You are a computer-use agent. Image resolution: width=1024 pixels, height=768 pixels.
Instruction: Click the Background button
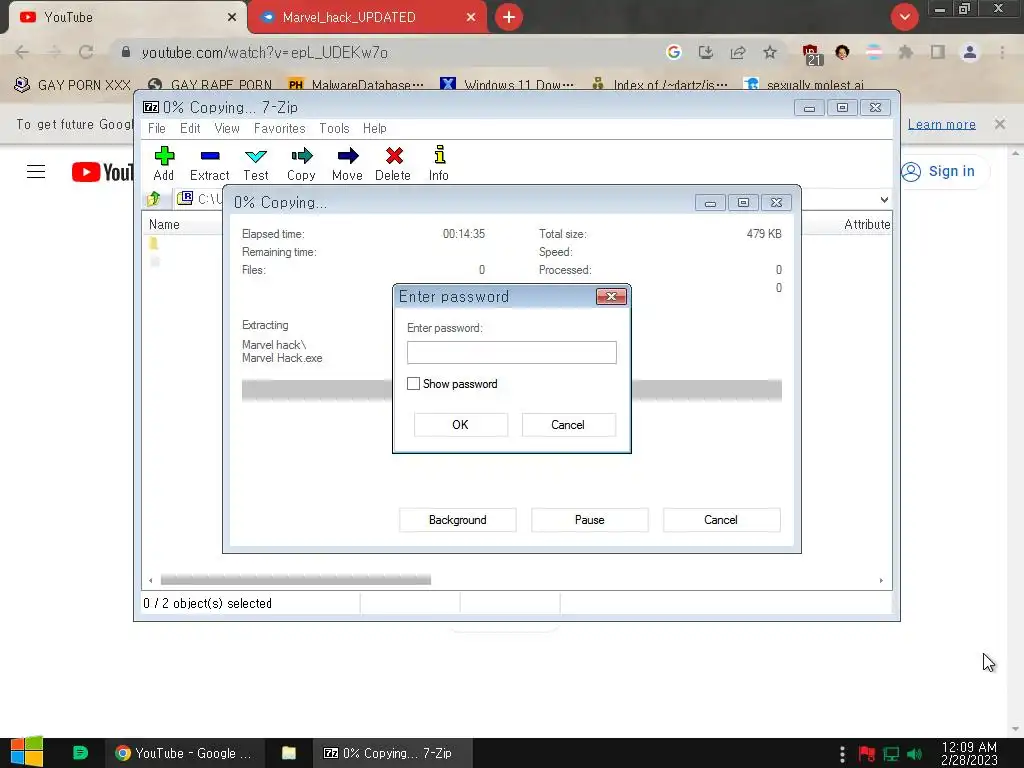coord(458,520)
